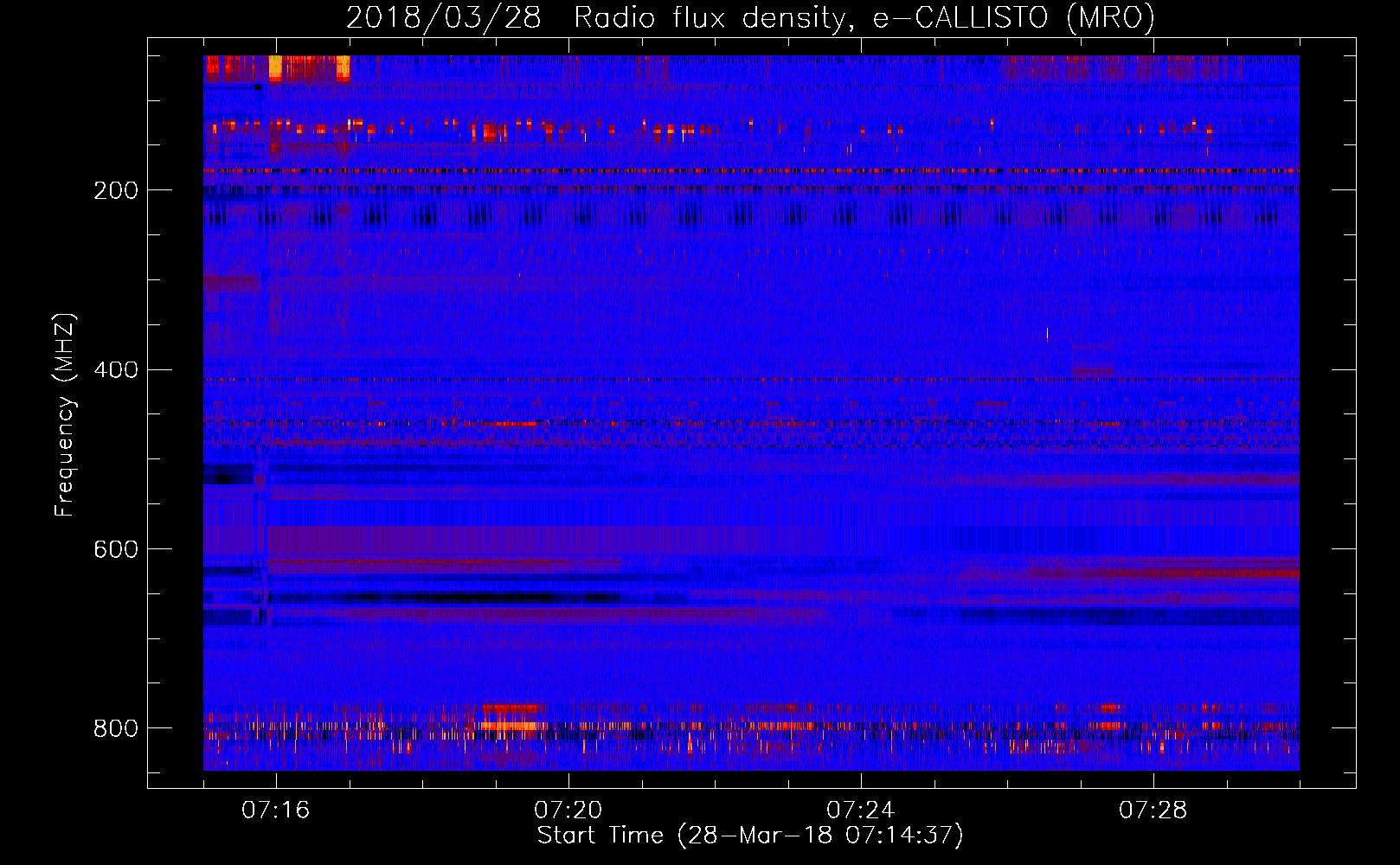Click the 600 frequency tick label
Image resolution: width=1400 pixels, height=865 pixels.
coord(116,550)
